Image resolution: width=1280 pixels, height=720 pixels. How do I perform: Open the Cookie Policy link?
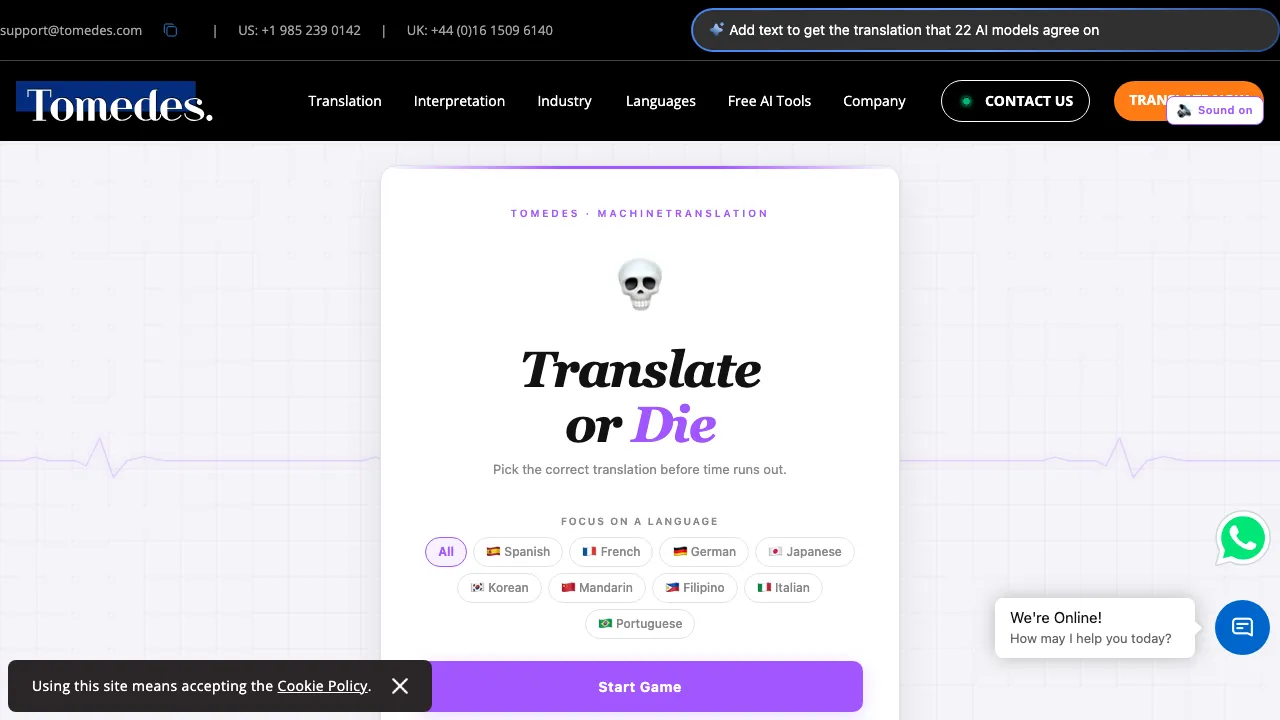click(x=322, y=686)
